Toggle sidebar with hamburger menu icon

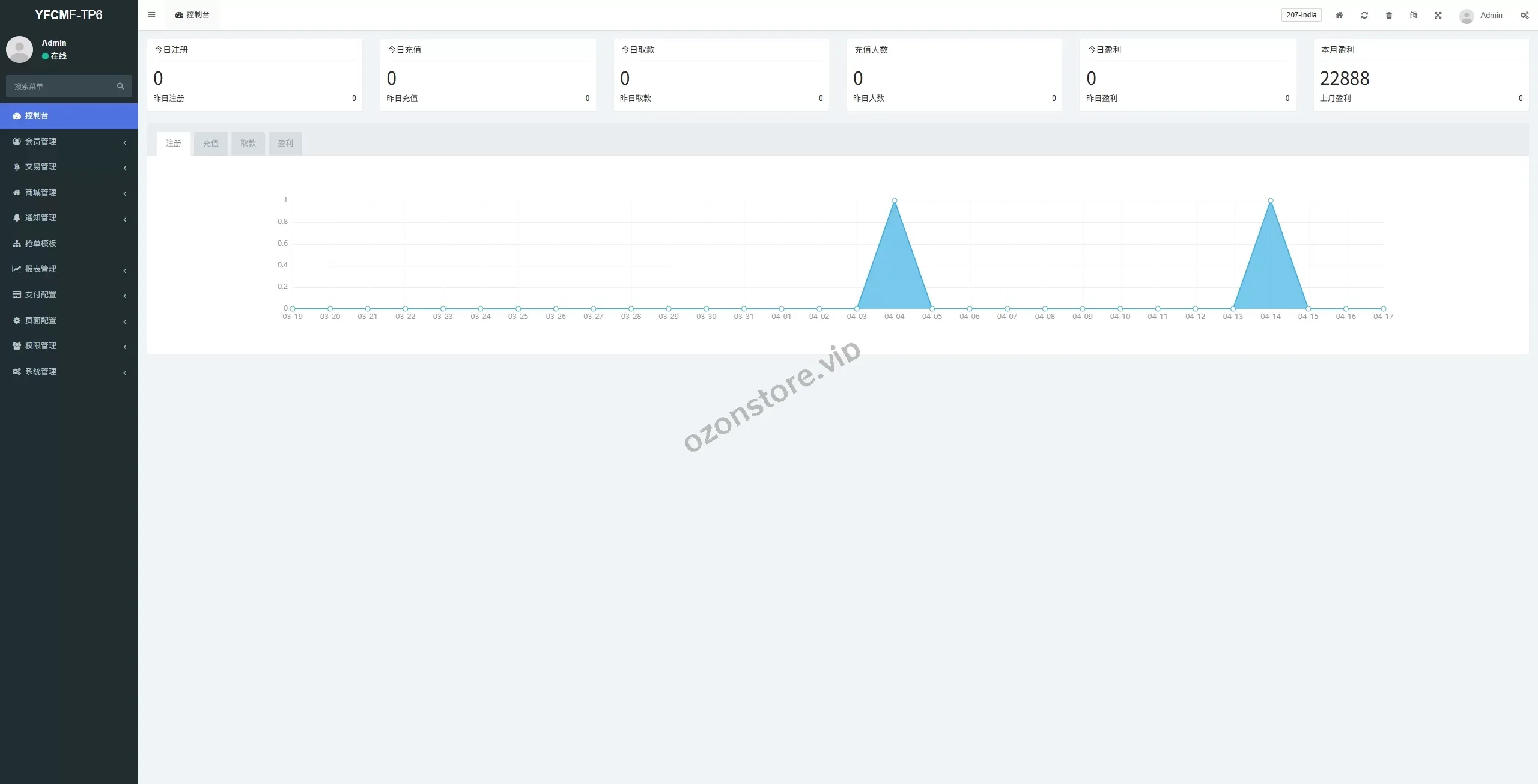point(151,15)
